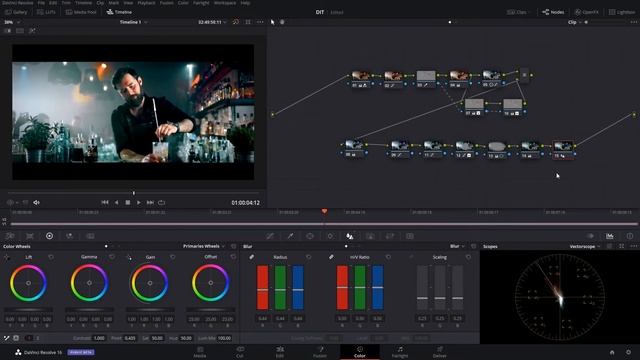Switch to the Edit page

pos(280,352)
